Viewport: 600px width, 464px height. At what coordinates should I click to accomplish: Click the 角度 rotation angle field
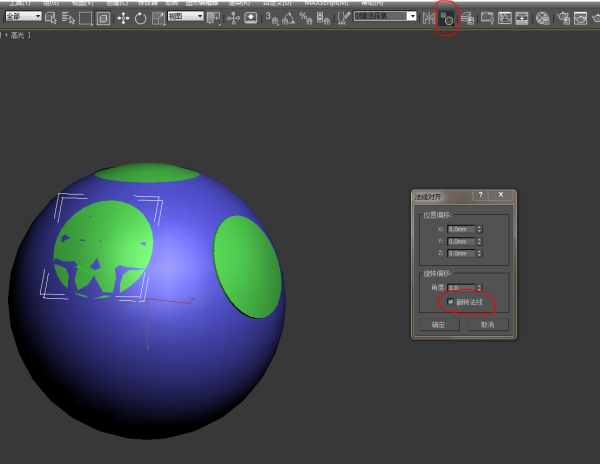[x=461, y=287]
